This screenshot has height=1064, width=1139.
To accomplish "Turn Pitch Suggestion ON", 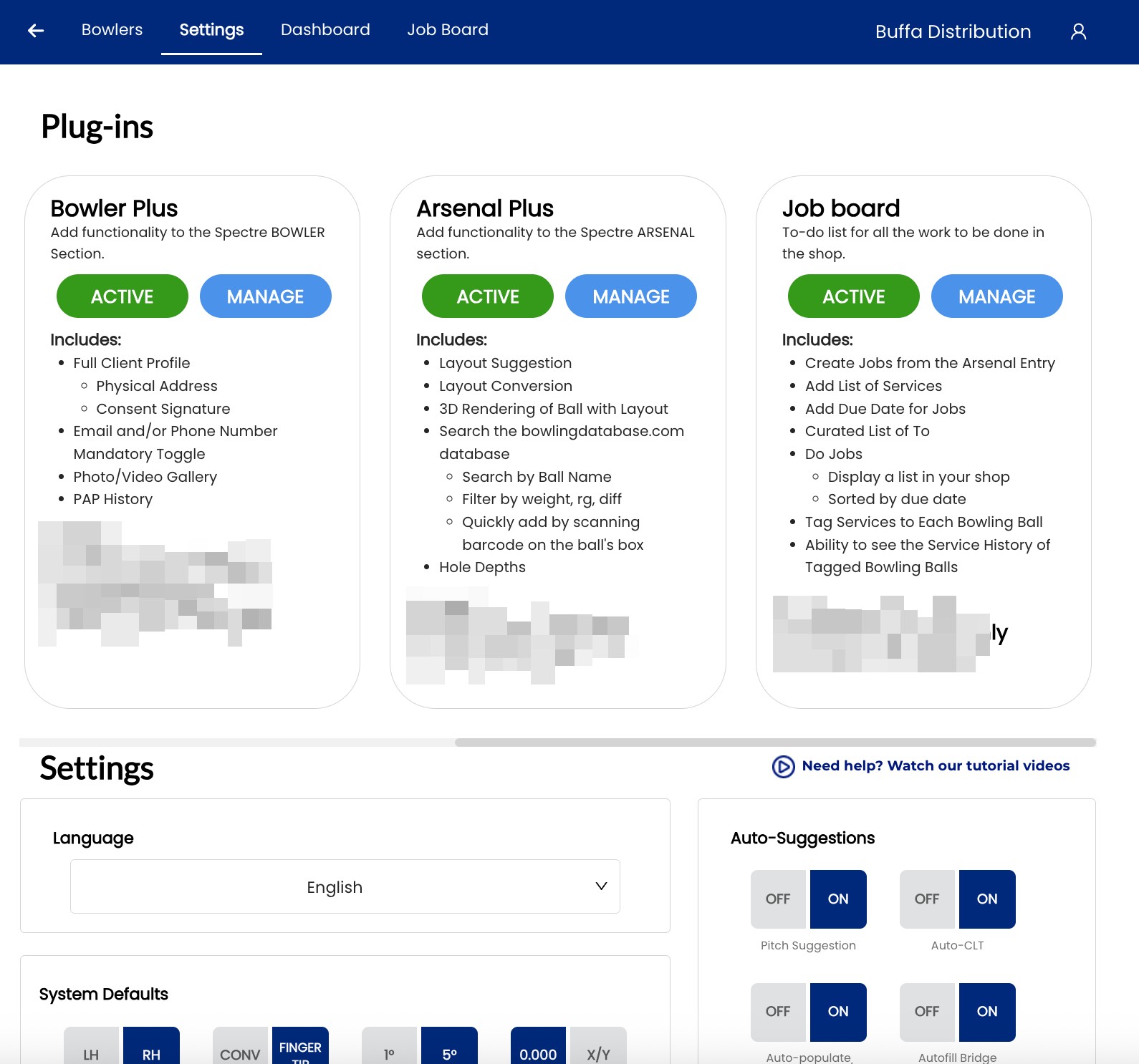I will tap(838, 899).
